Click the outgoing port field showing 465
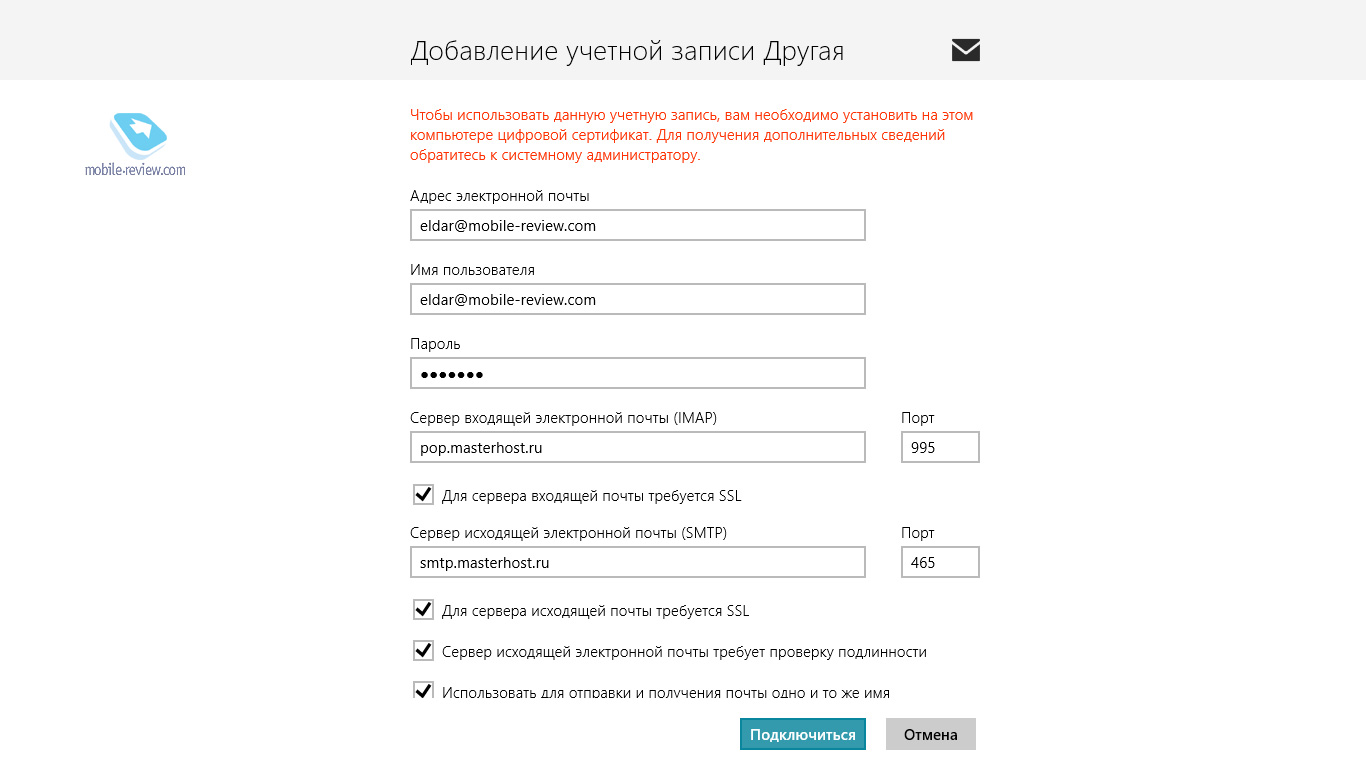1366x768 pixels. tap(939, 562)
